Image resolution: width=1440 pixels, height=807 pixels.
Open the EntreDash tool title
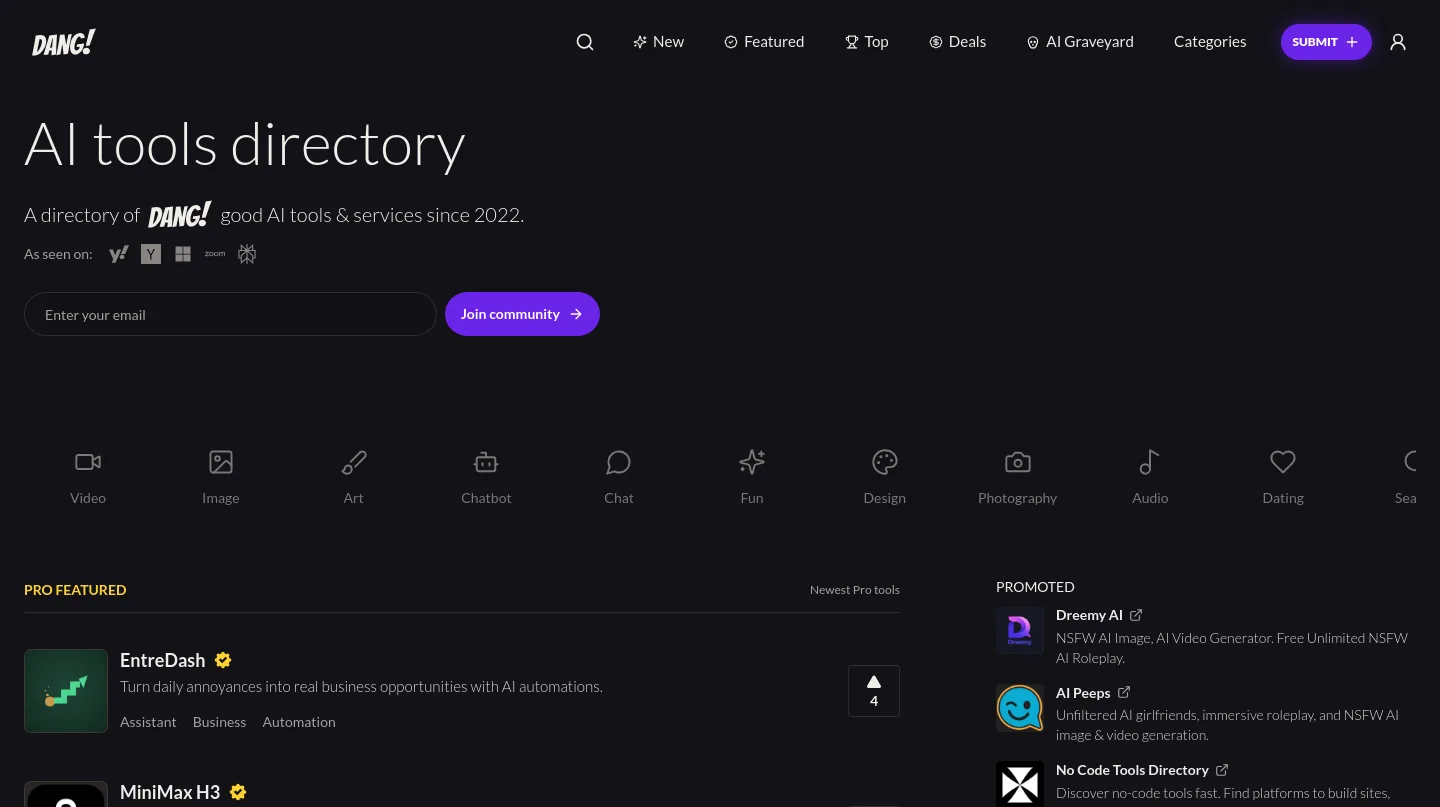[162, 660]
